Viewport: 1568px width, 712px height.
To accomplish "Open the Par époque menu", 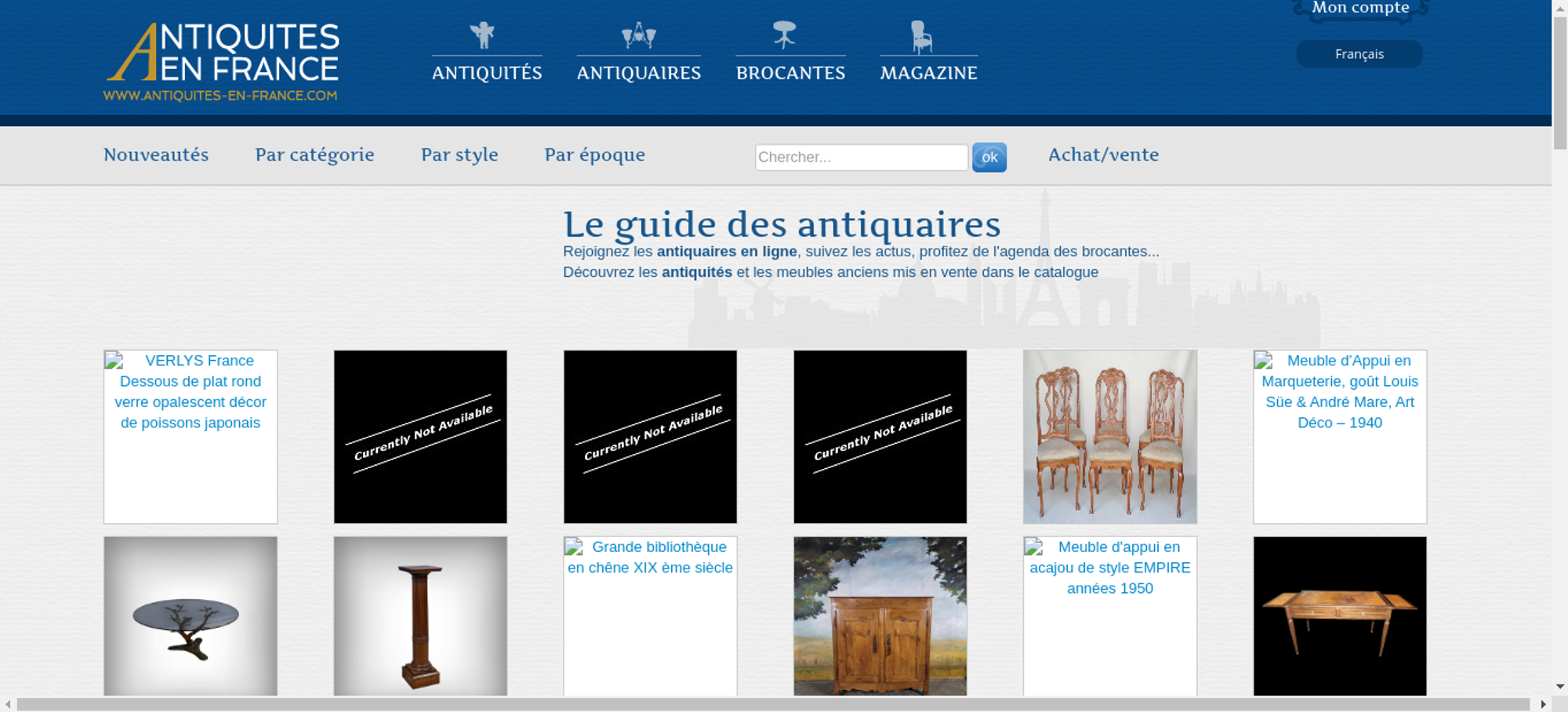I will tap(594, 154).
